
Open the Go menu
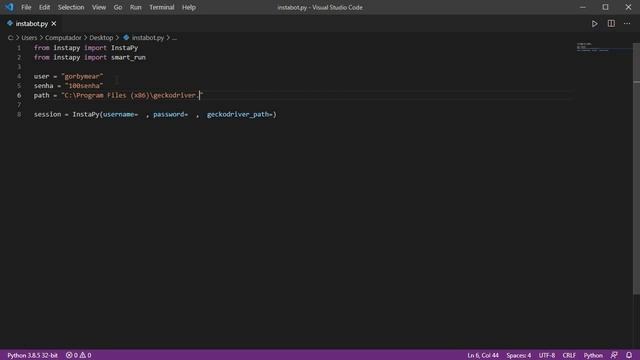(118, 7)
